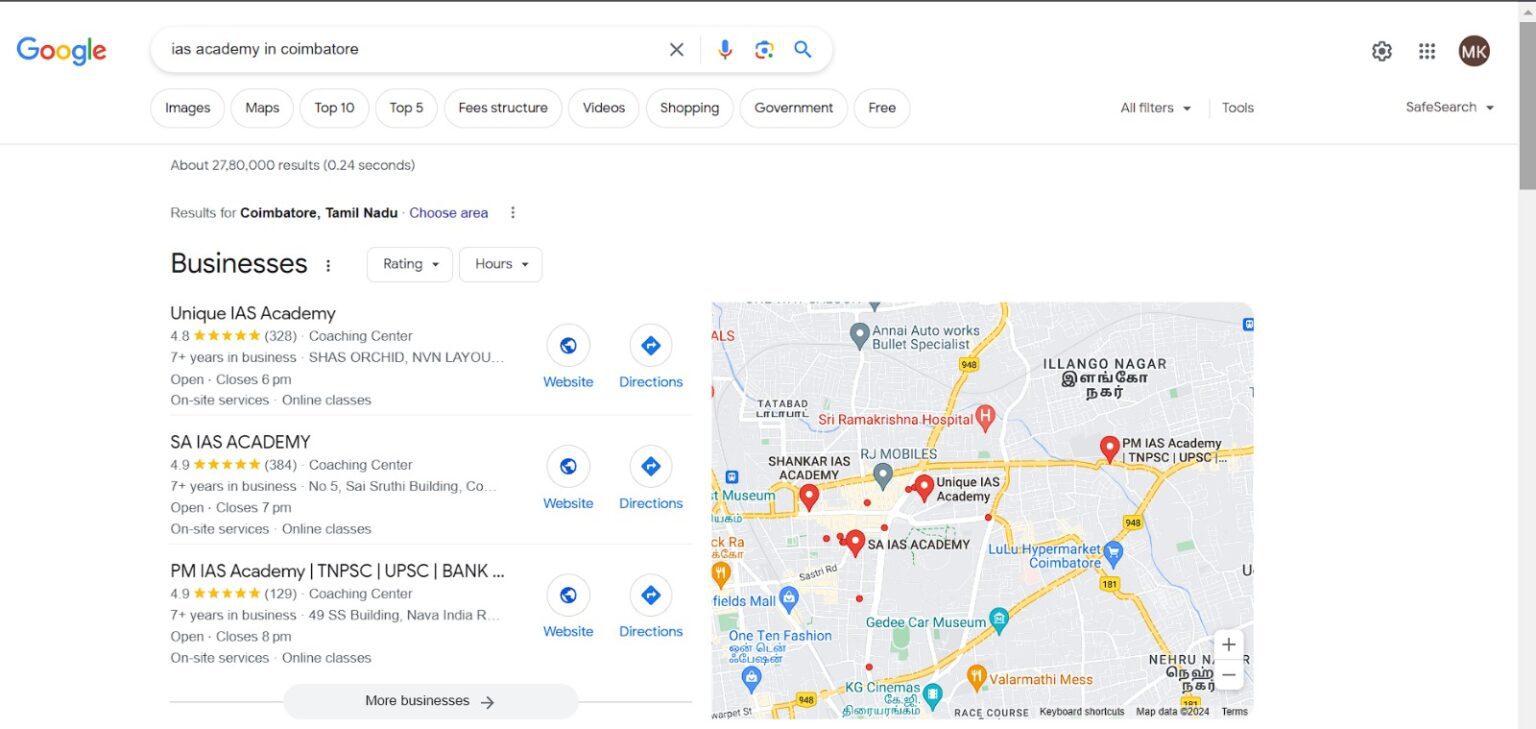This screenshot has height=729, width=1536.
Task: Click inside the search input field
Action: (410, 50)
